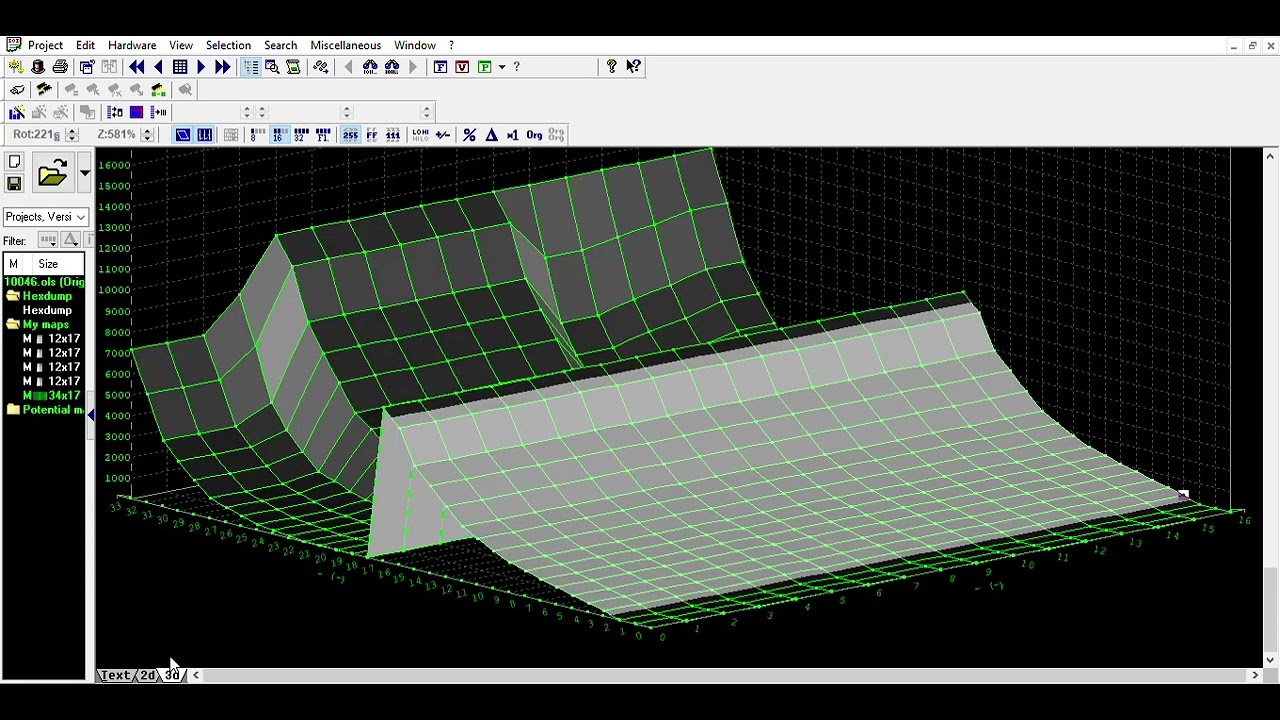Open the Miscellaneous menu
The height and width of the screenshot is (720, 1280).
pos(345,45)
